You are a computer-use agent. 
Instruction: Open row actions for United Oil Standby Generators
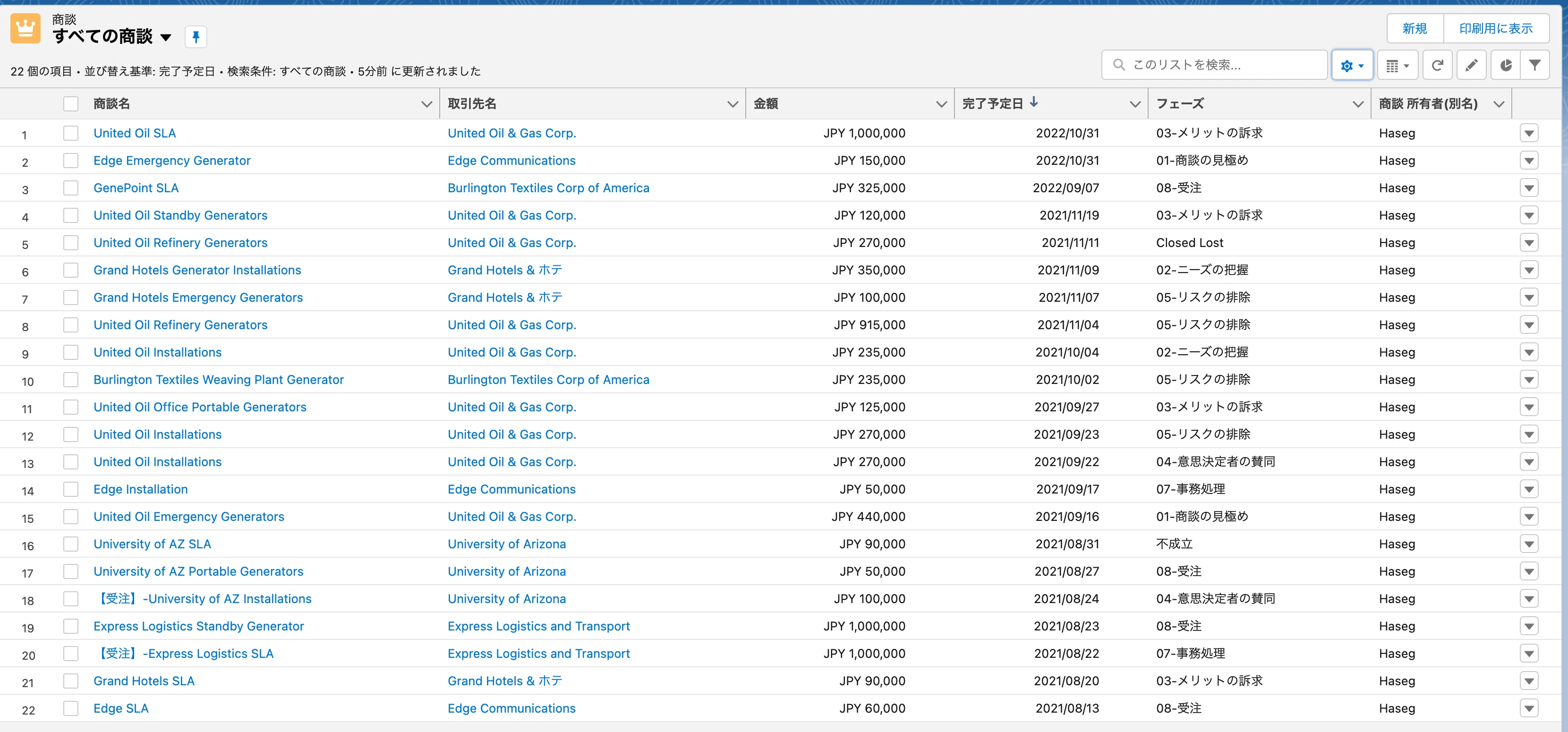1528,215
